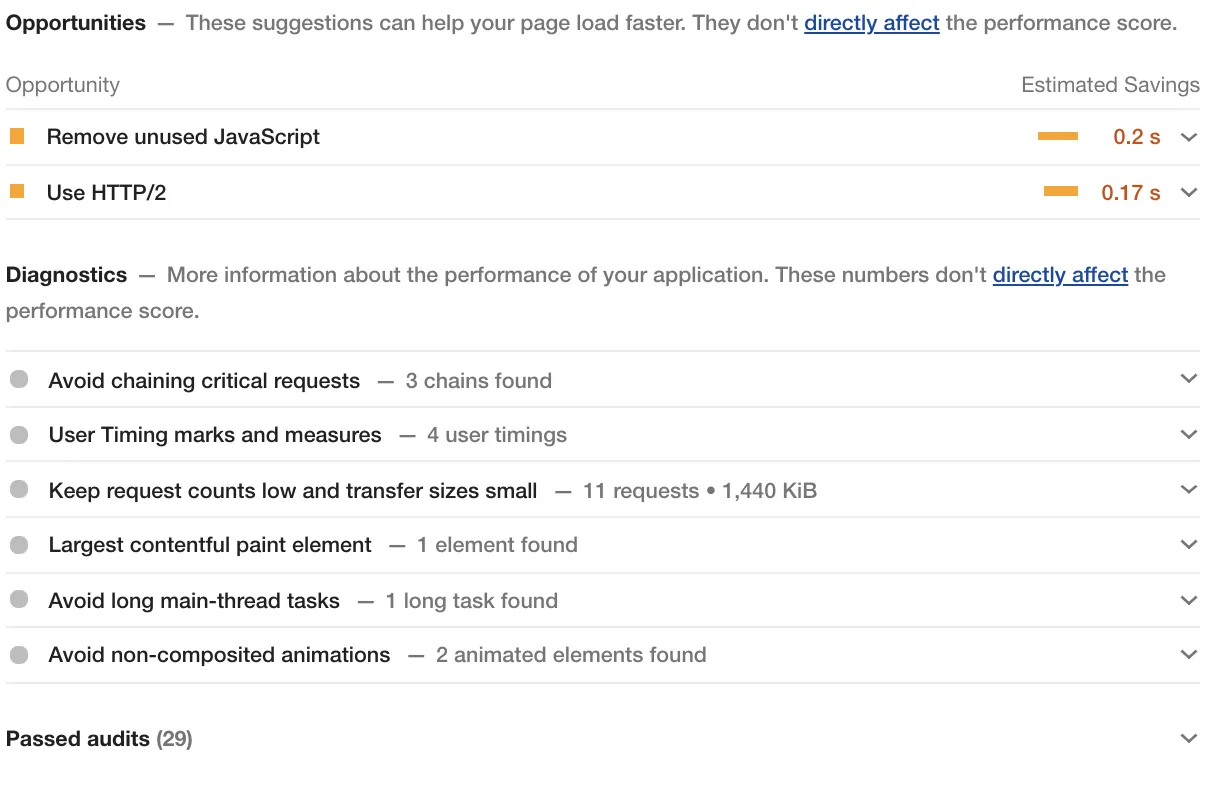The image size is (1220, 790).
Task: Click orange square icon beside Use HTTP/2
Action: pyautogui.click(x=17, y=191)
